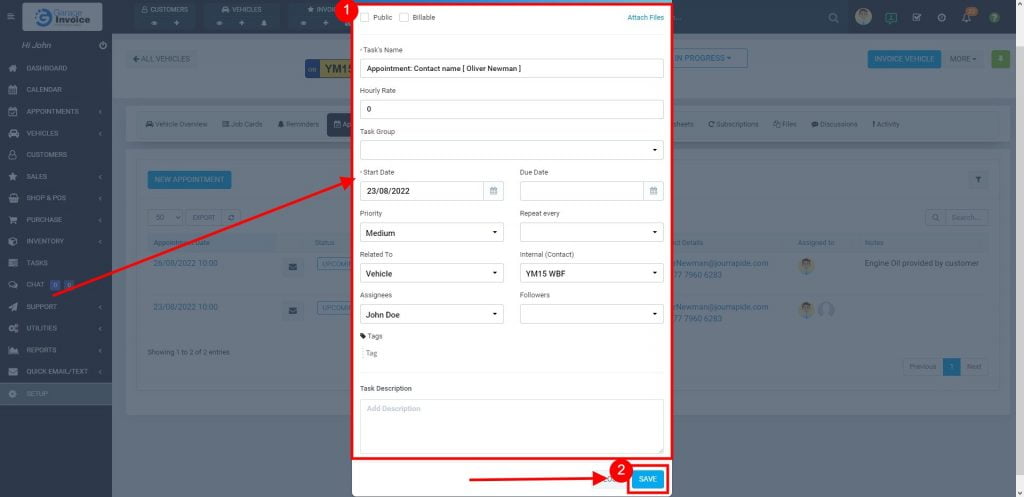This screenshot has height=497, width=1024.
Task: Click the calendar icon beside Start Date
Action: tap(494, 191)
